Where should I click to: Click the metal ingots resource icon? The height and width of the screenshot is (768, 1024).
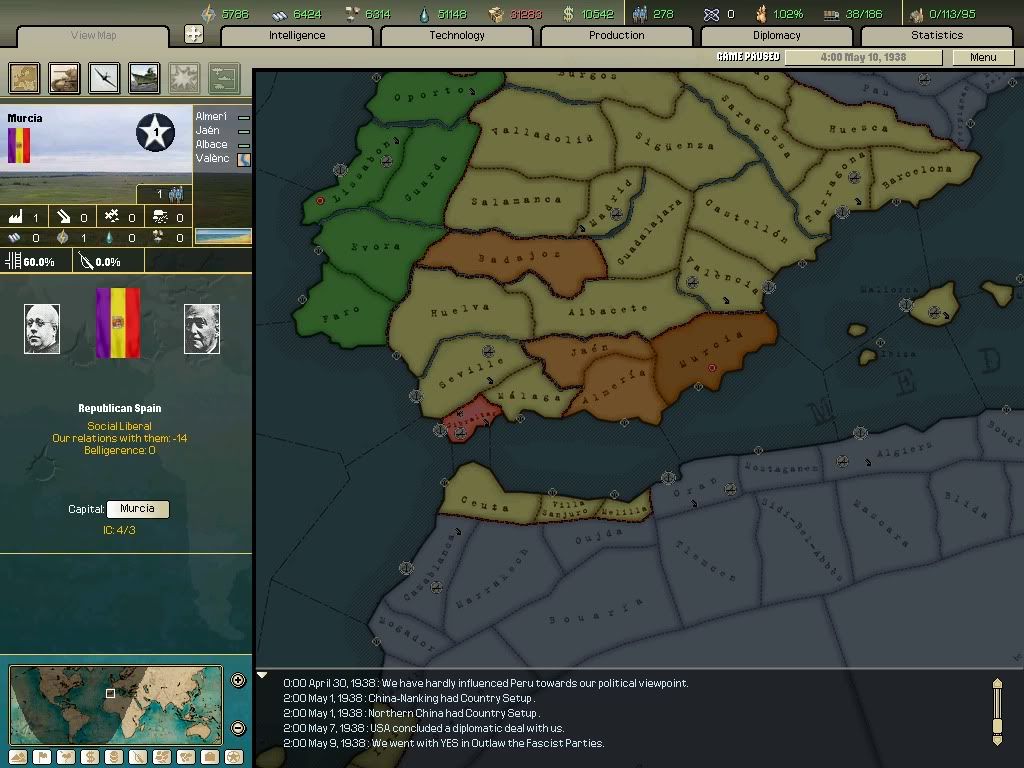pyautogui.click(x=280, y=14)
